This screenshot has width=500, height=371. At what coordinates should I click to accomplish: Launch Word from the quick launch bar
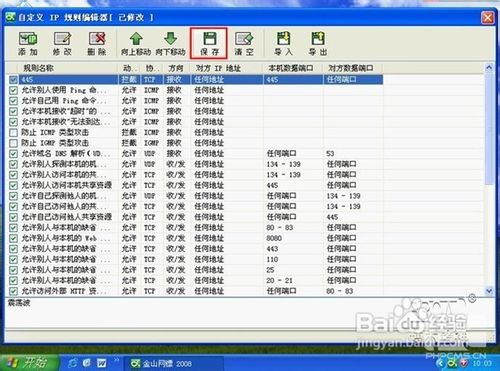(x=102, y=363)
